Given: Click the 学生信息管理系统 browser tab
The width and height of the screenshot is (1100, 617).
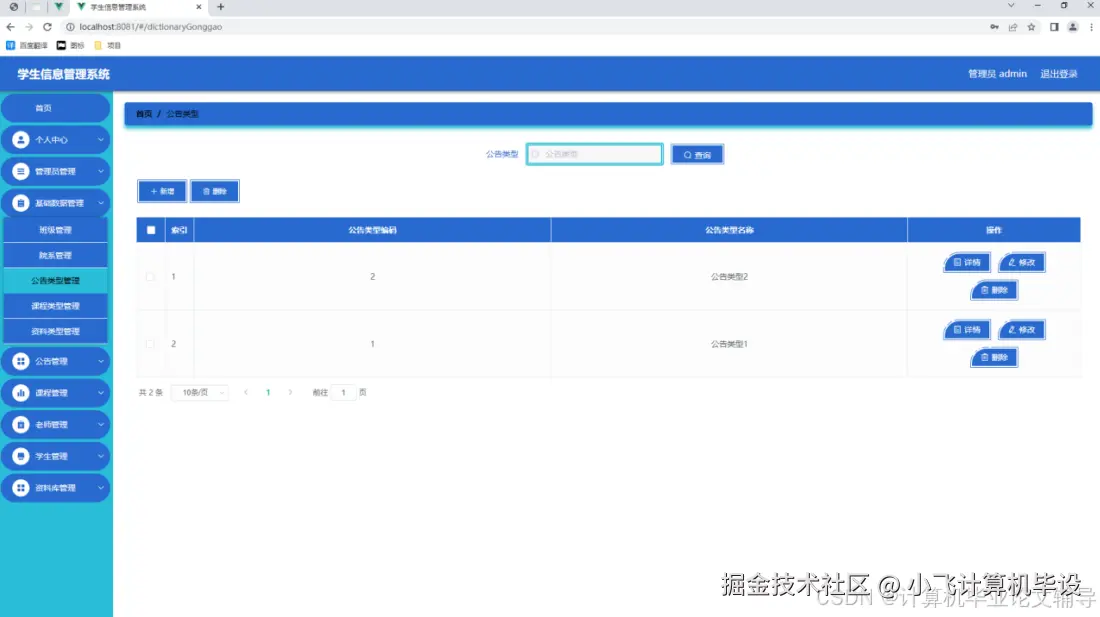Looking at the screenshot, I should 139,7.
